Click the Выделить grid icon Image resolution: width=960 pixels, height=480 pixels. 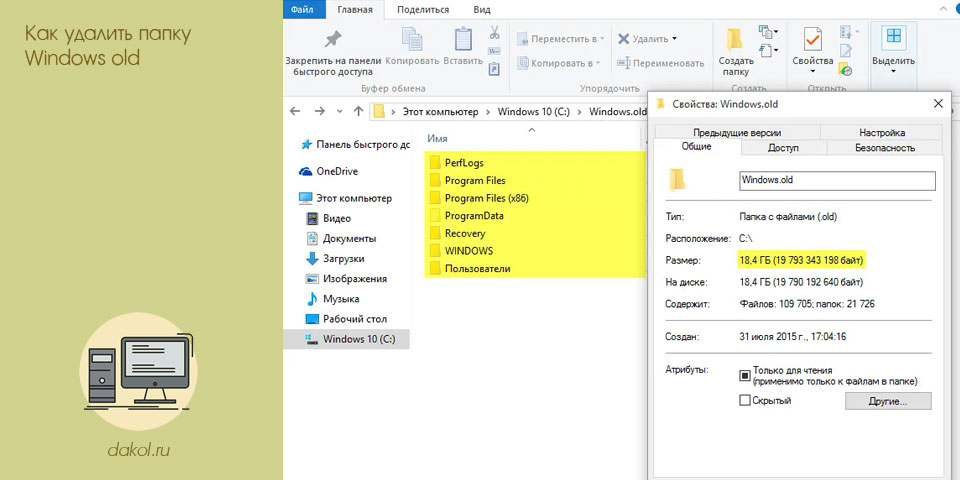tap(894, 37)
